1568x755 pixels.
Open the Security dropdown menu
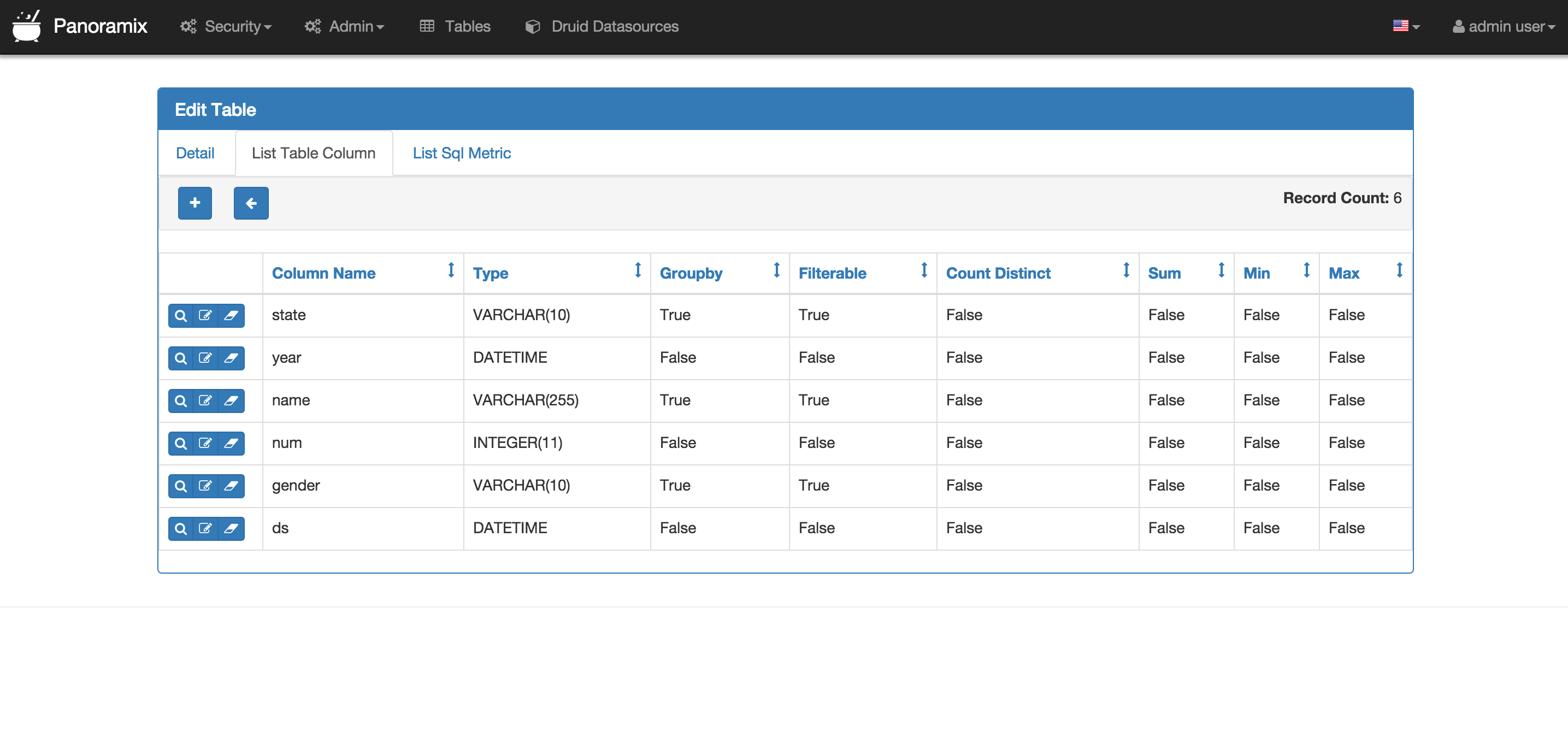click(226, 26)
